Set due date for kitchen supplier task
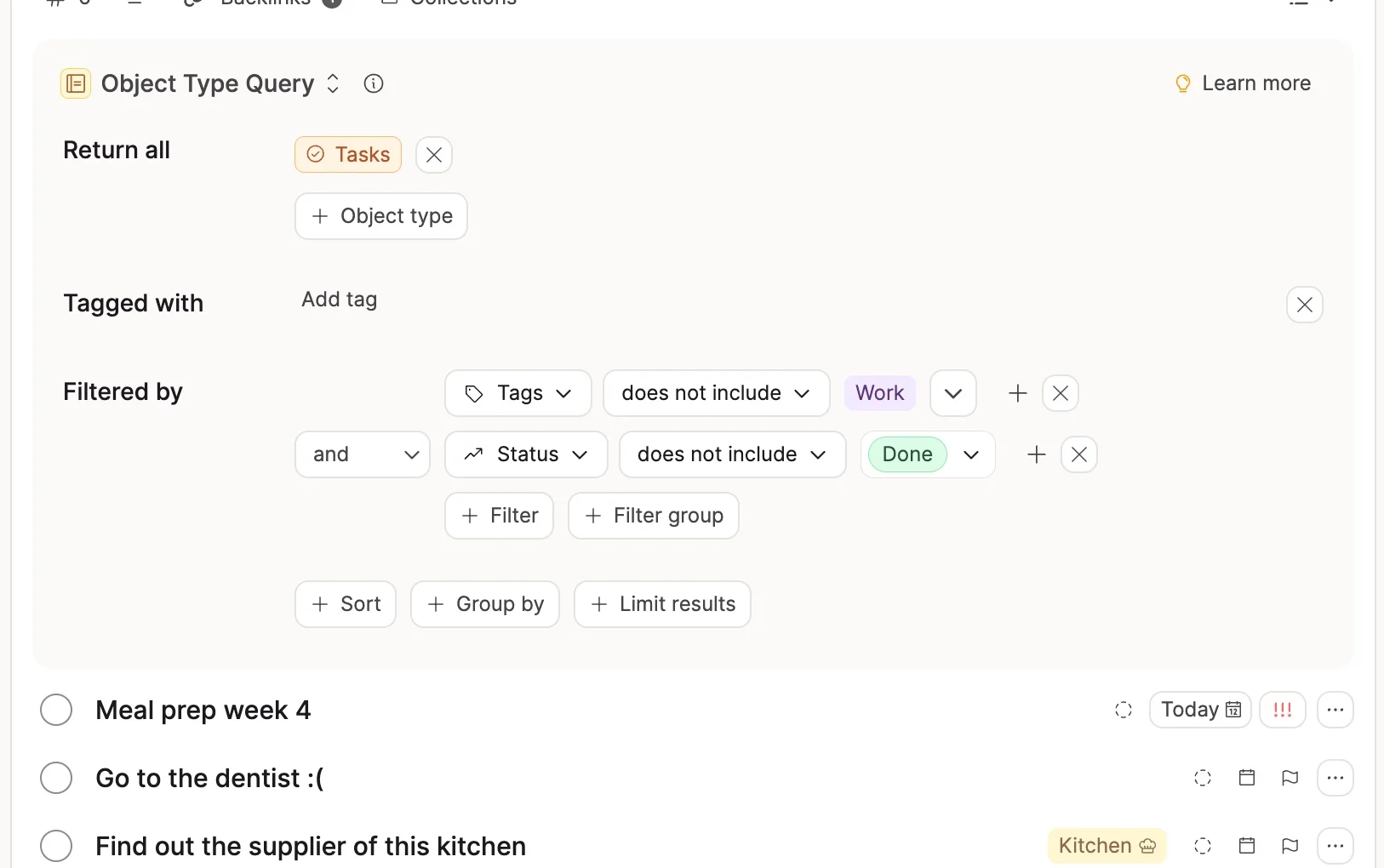Screen dimensions: 1384x868 point(1247,846)
